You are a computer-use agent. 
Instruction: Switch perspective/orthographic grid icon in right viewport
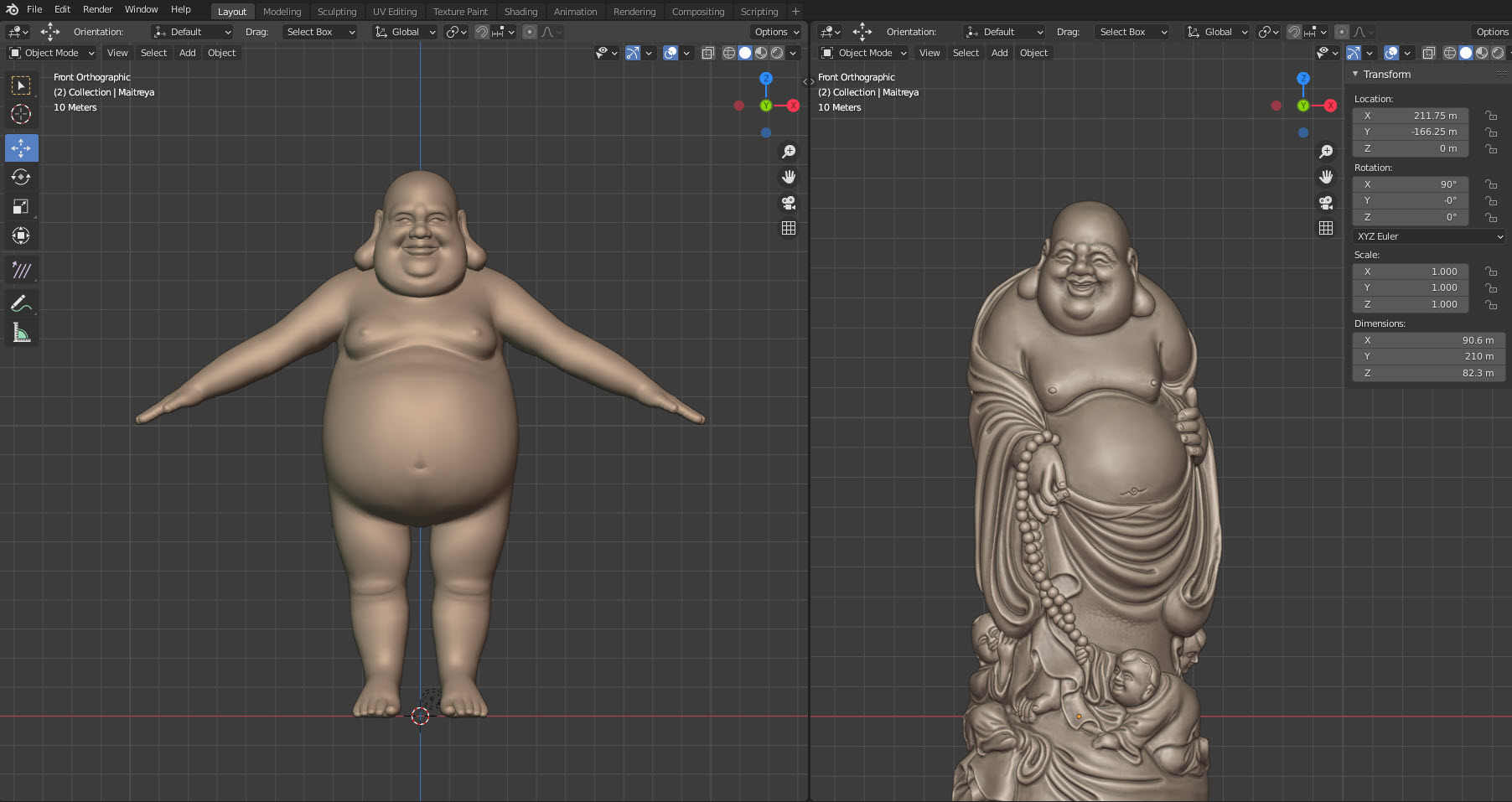(1326, 228)
